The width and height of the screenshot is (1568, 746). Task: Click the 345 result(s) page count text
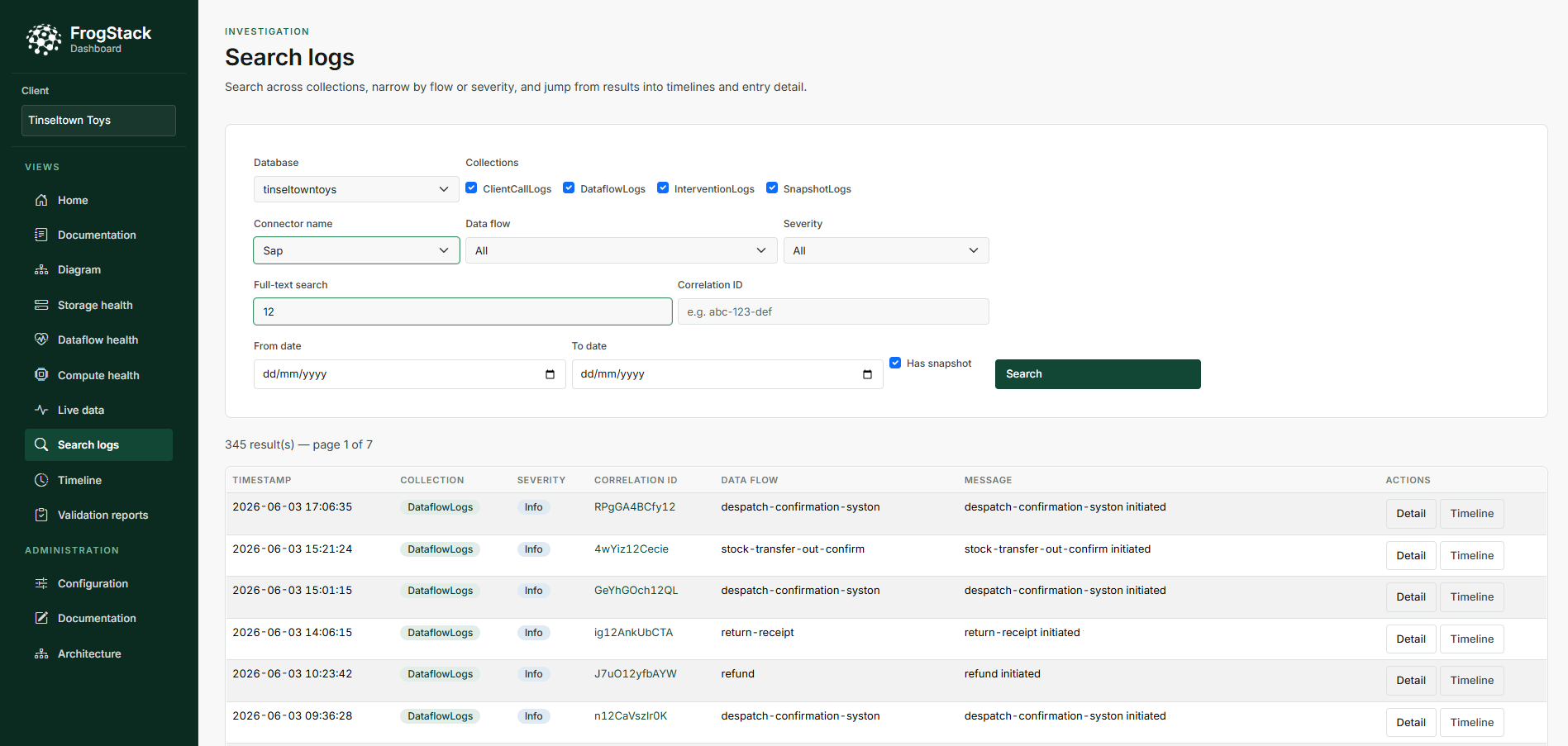[x=298, y=444]
